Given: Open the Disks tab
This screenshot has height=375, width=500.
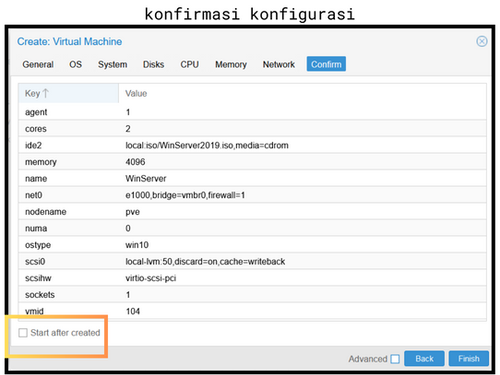Looking at the screenshot, I should [x=154, y=64].
